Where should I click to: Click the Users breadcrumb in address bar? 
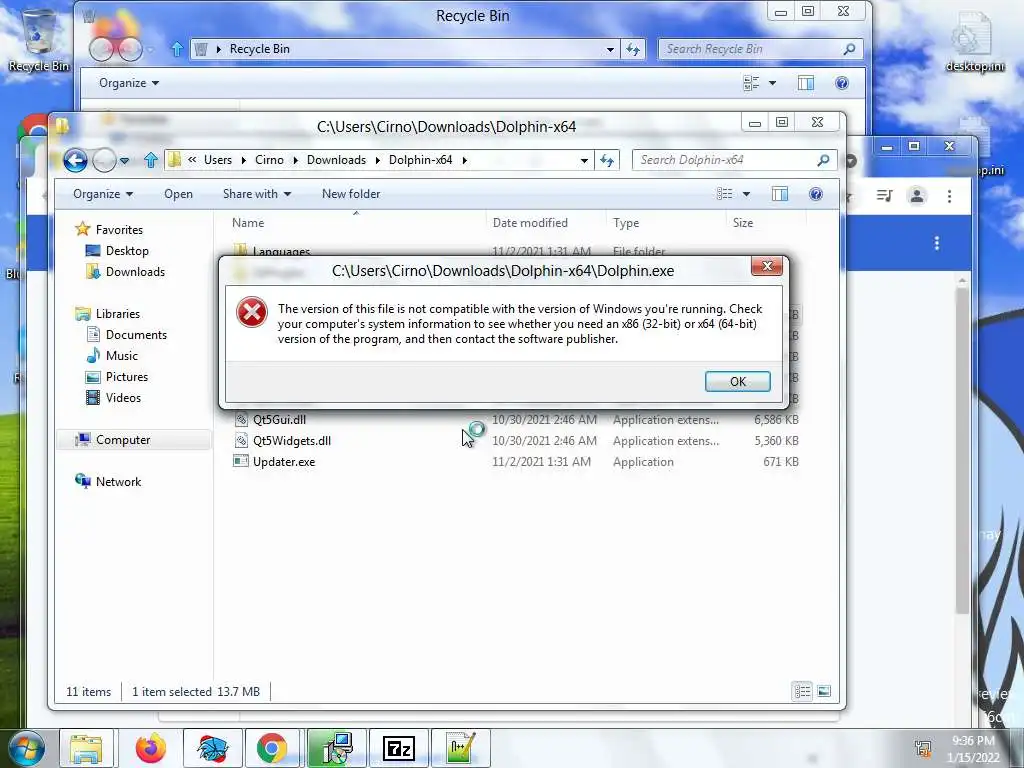click(217, 160)
